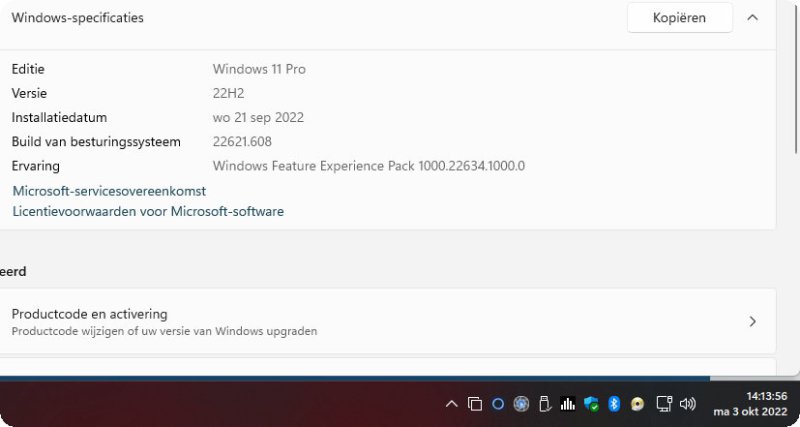Click chevron arrow beside Productcode en activering

point(753,321)
